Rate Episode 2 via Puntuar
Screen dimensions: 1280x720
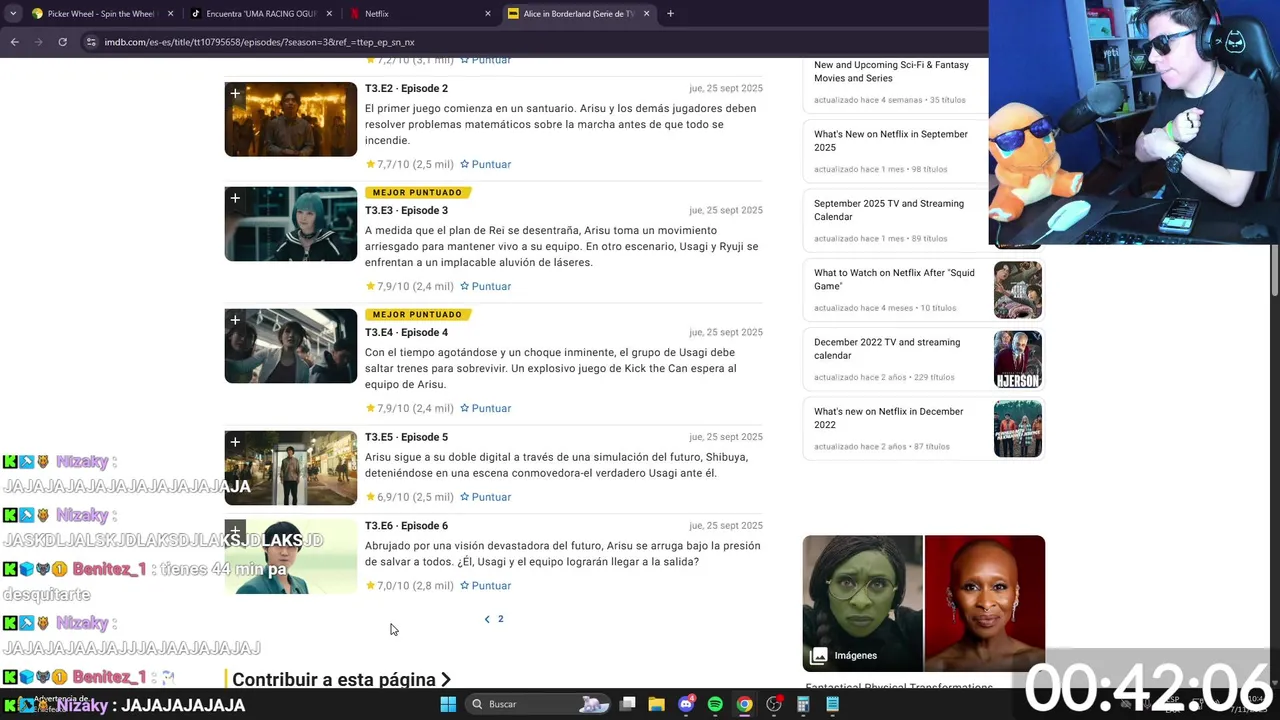[x=485, y=164]
